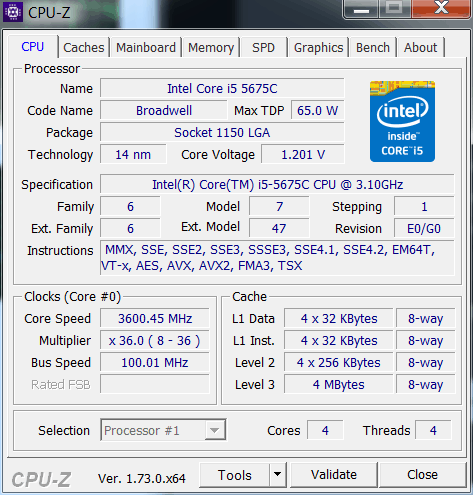Click the Model value '7'
Viewport: 473px width, 495px height.
pos(279,207)
